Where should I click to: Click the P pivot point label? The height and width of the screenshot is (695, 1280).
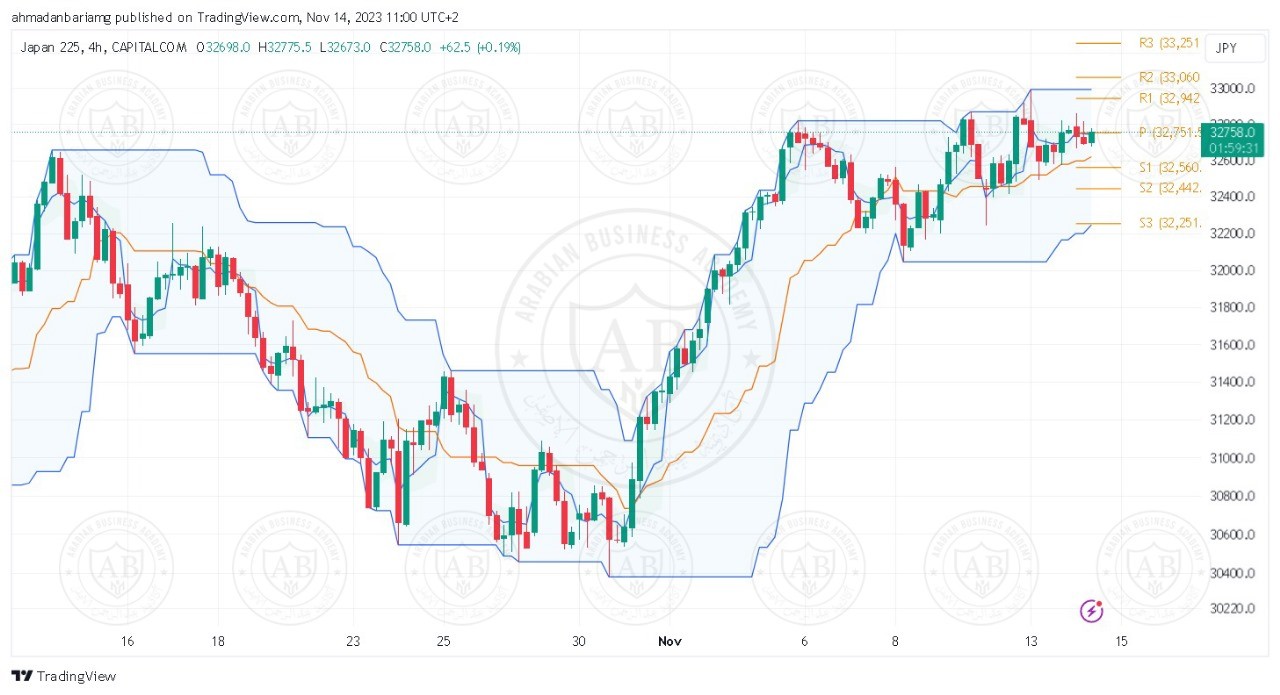[1169, 132]
